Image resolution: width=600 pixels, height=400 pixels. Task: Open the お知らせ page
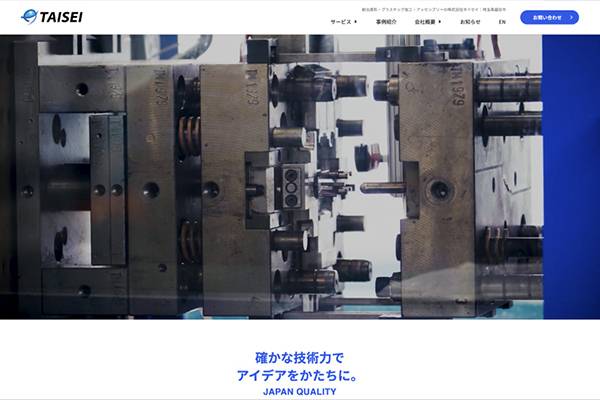470,22
